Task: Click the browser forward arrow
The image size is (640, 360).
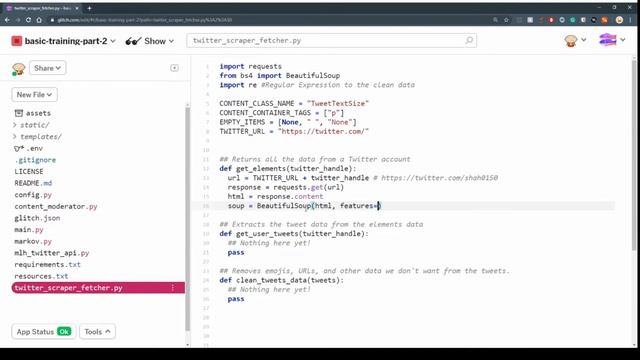Action: (18, 20)
